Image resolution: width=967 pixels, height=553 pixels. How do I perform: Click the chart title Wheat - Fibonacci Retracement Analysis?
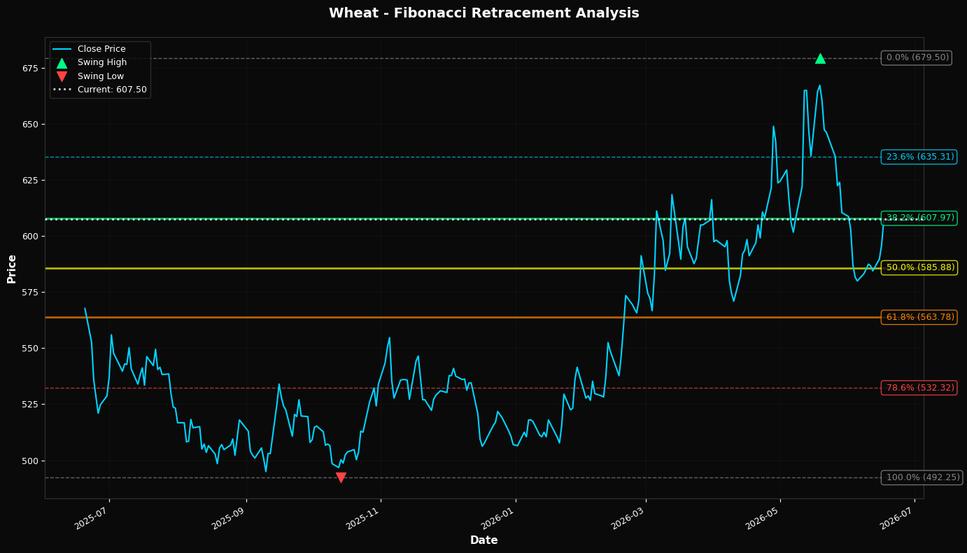pos(484,13)
